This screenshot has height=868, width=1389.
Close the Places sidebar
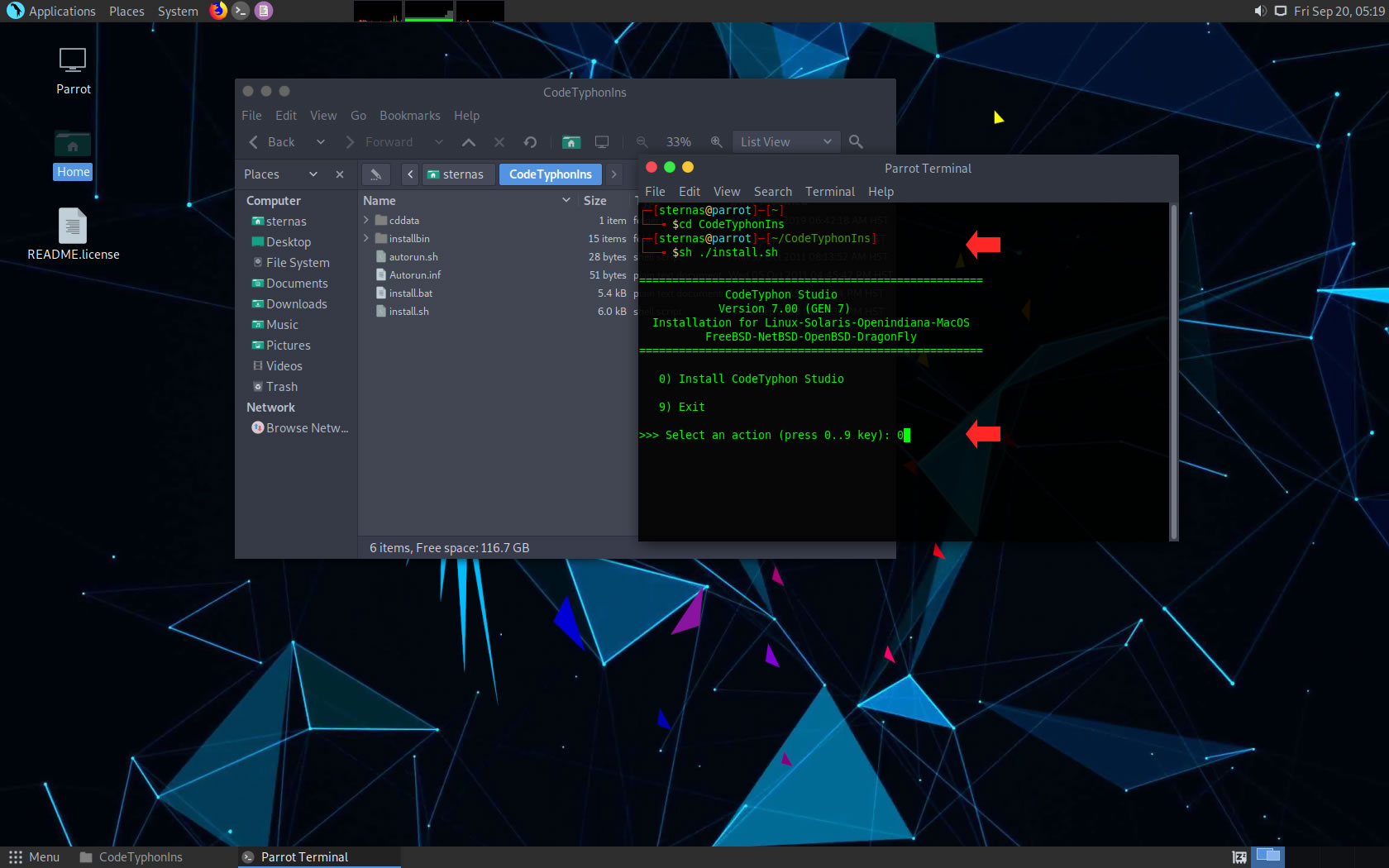coord(339,174)
